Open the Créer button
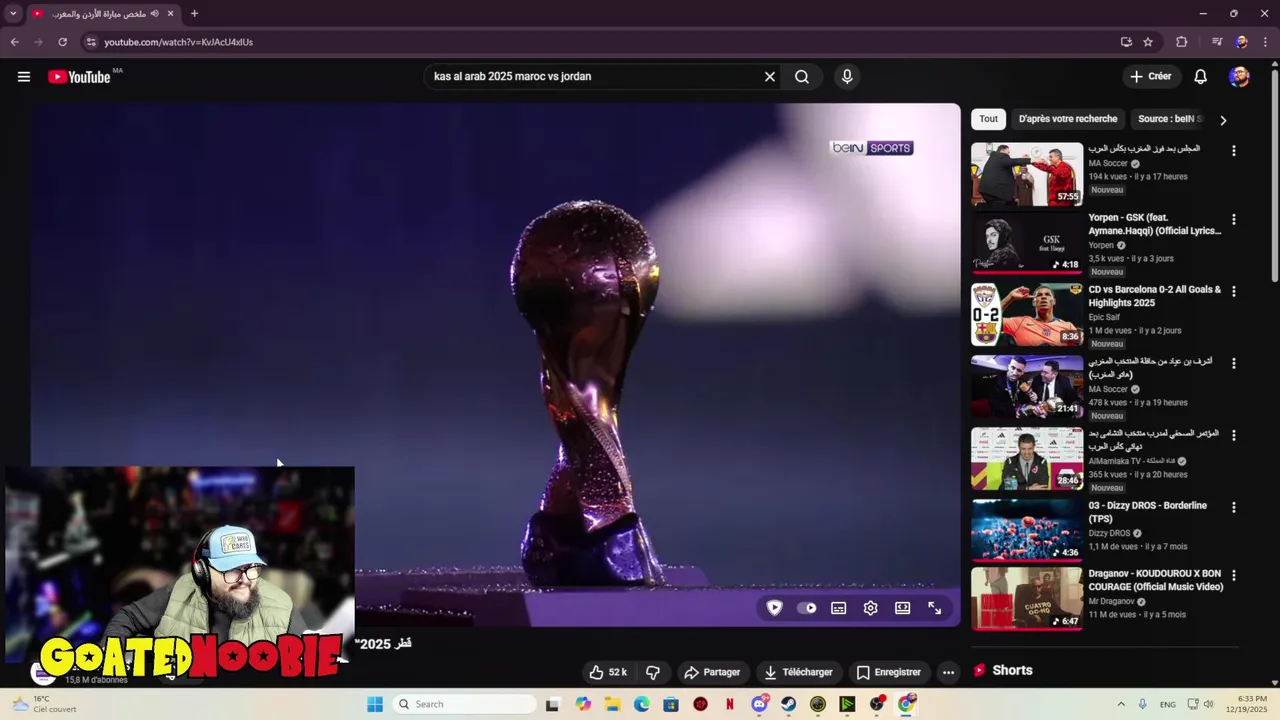 [x=1150, y=77]
